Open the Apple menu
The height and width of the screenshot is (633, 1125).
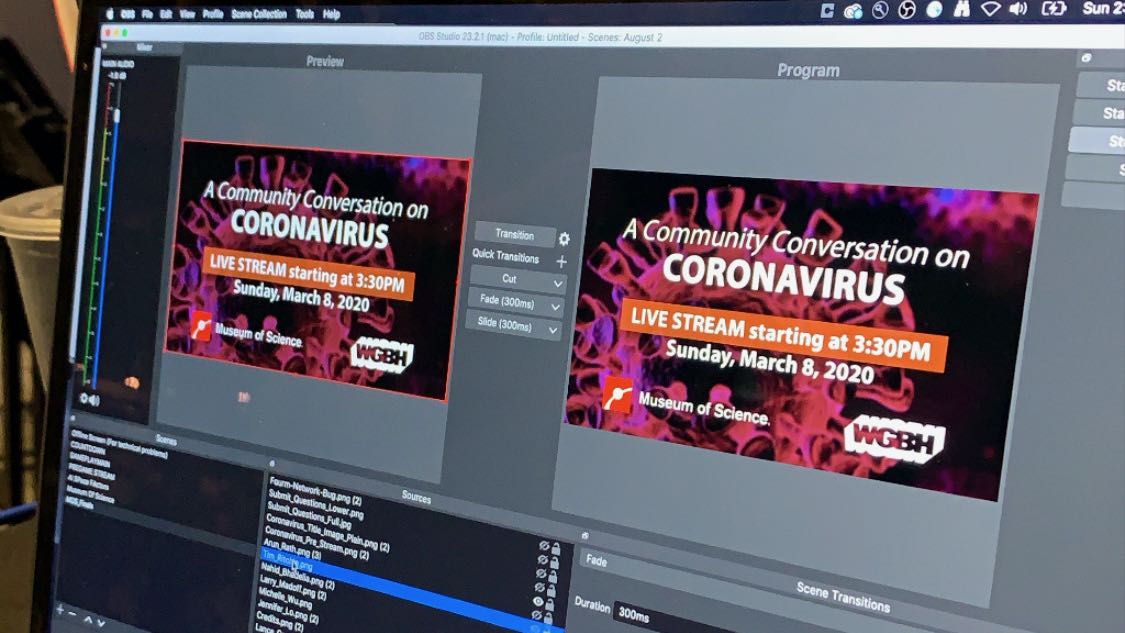(110, 14)
